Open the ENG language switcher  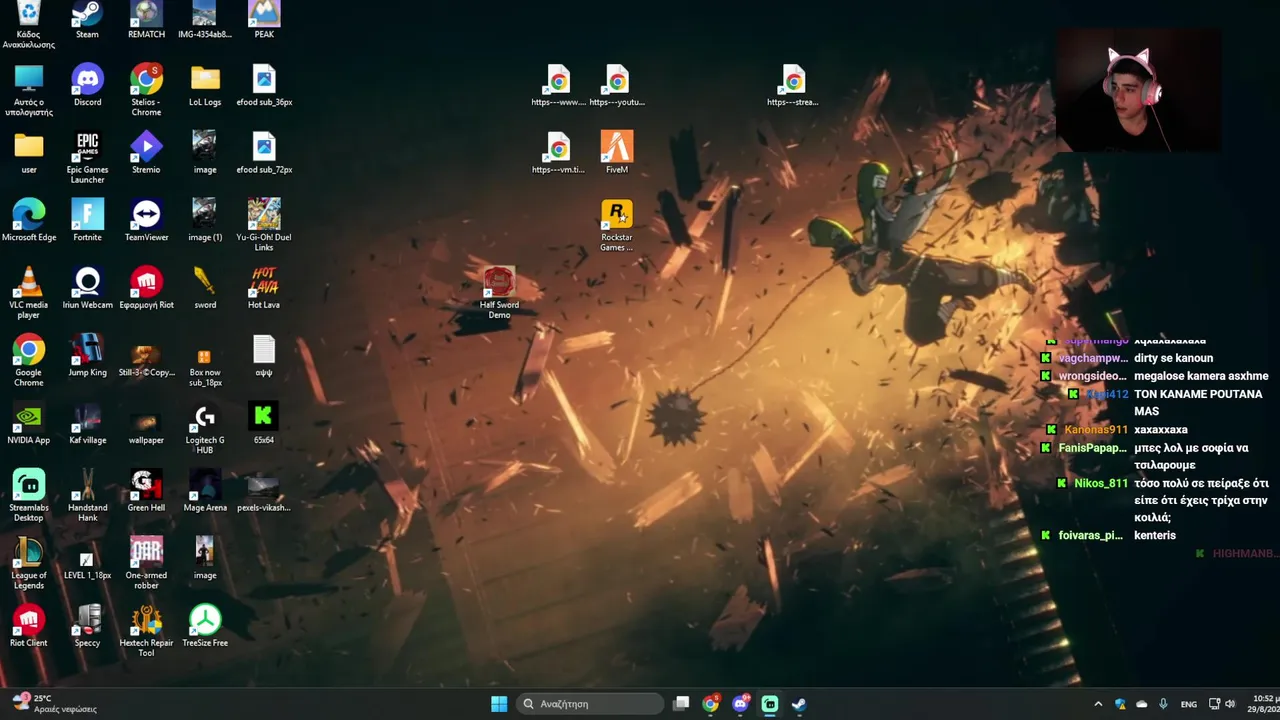[1189, 704]
